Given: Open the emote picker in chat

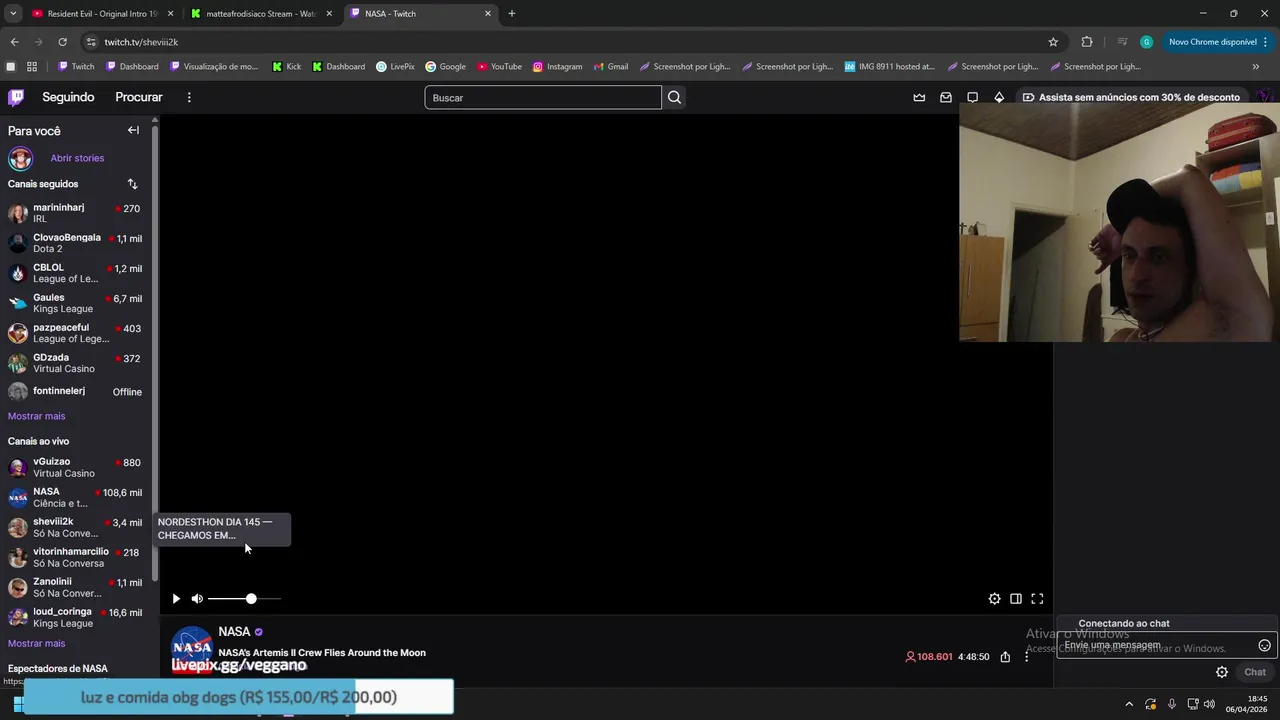Looking at the screenshot, I should [x=1264, y=645].
